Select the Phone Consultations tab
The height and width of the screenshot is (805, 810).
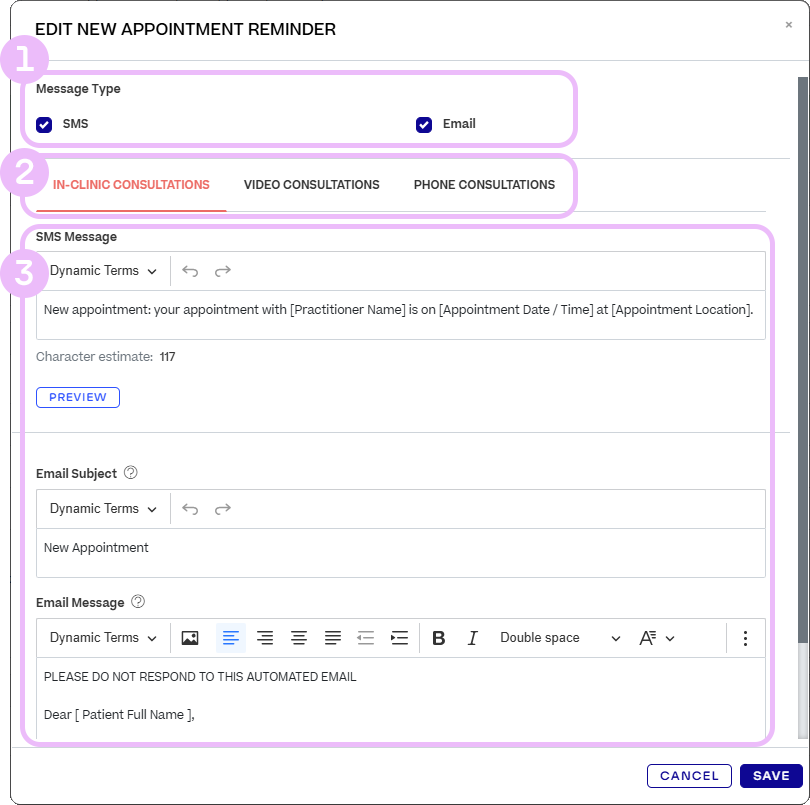484,185
